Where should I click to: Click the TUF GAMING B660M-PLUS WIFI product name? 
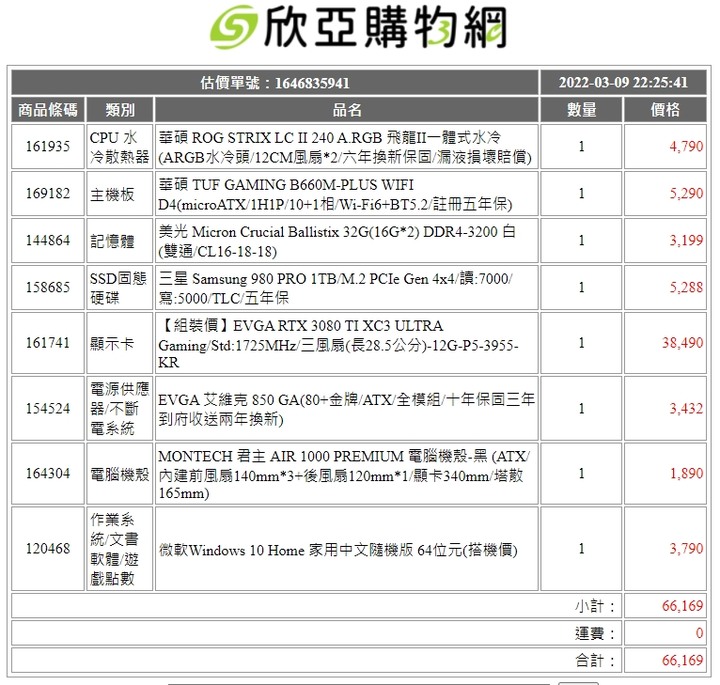point(335,194)
